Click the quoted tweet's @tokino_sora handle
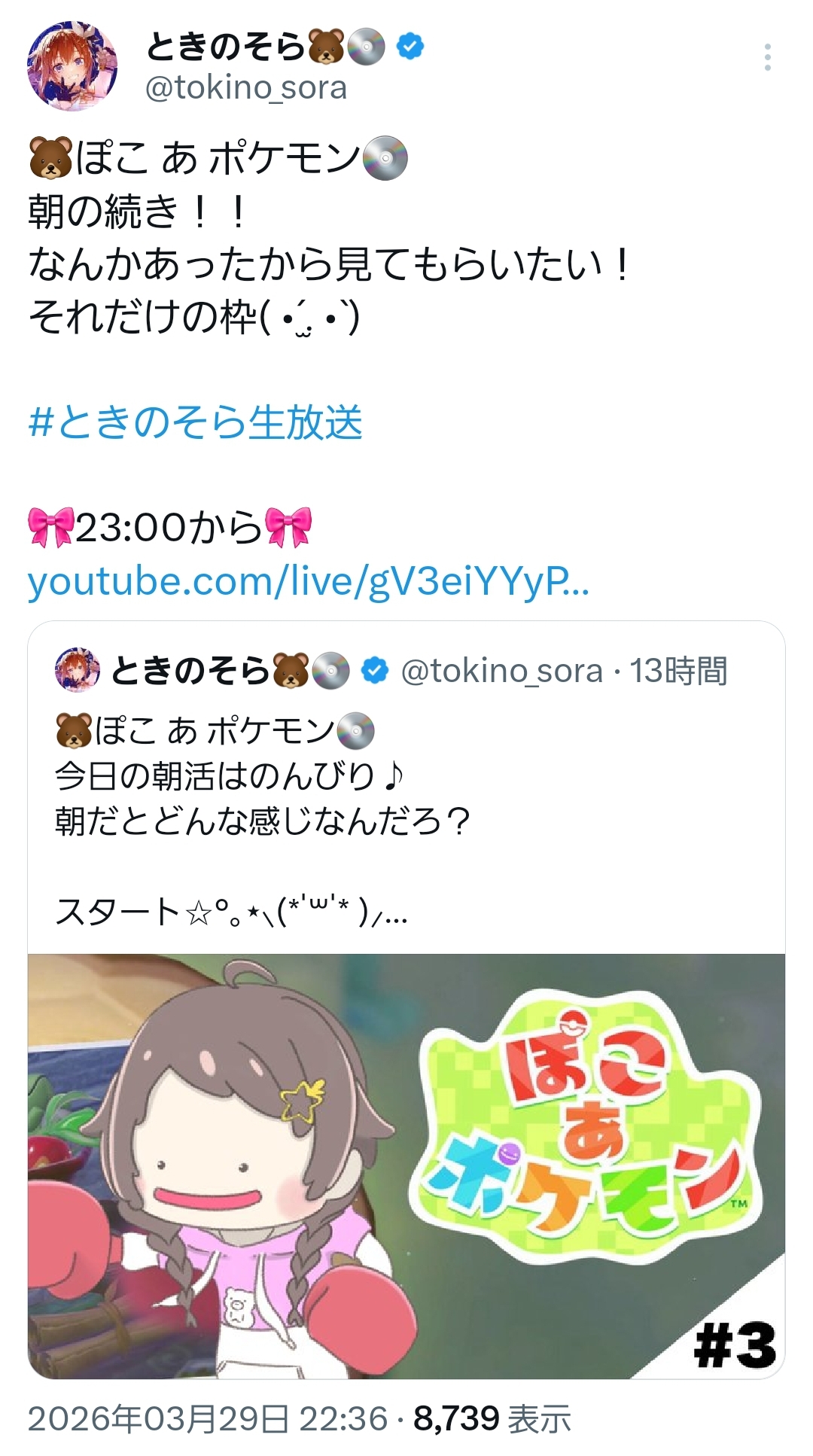 point(502,671)
